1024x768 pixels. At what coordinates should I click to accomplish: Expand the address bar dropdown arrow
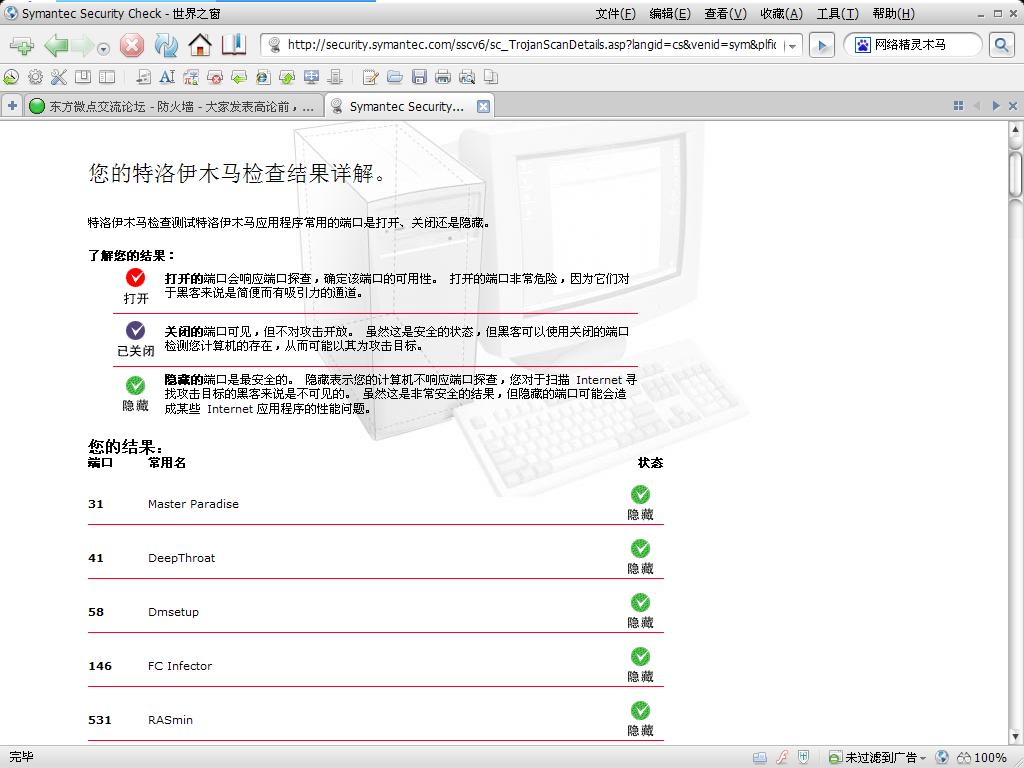click(792, 46)
